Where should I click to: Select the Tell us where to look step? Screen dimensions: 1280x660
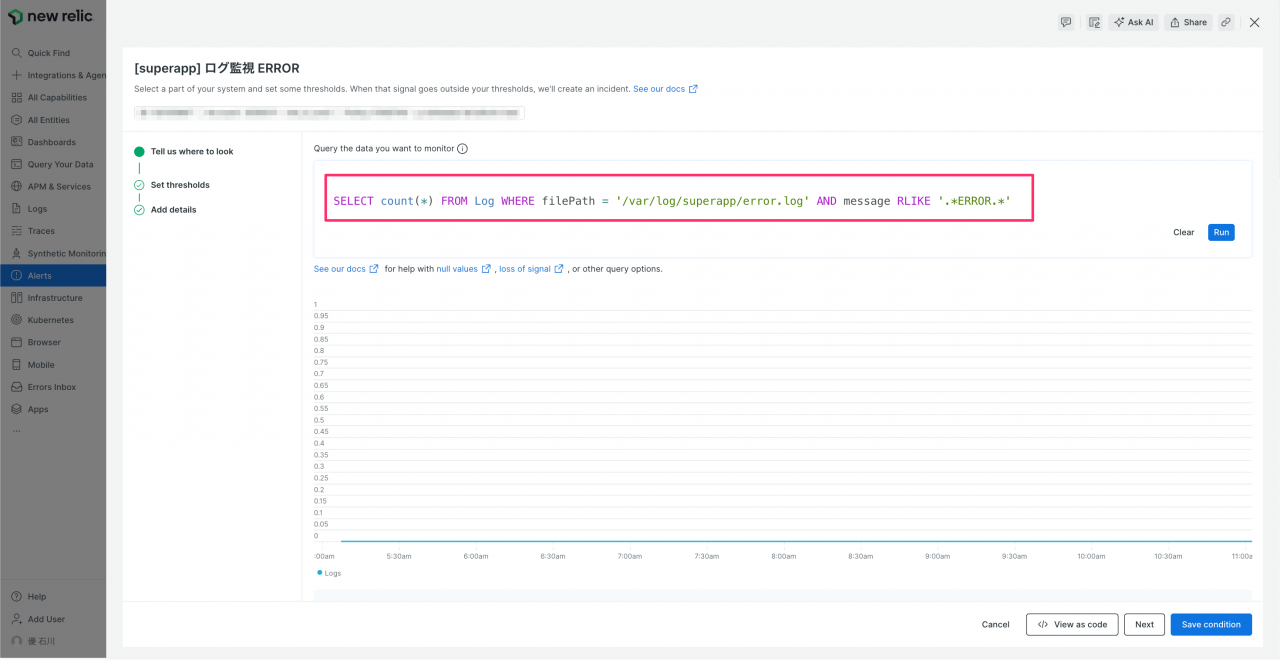(x=192, y=152)
